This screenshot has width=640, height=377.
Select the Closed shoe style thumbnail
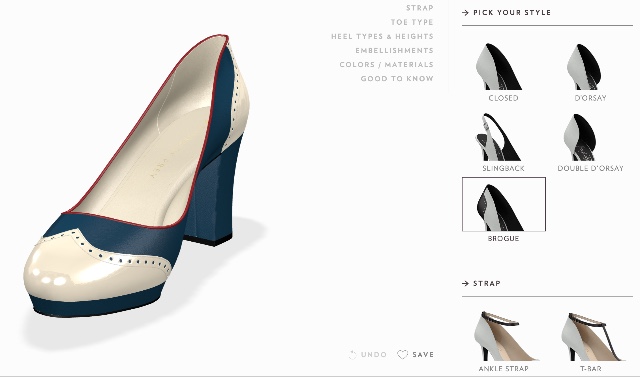pos(499,67)
